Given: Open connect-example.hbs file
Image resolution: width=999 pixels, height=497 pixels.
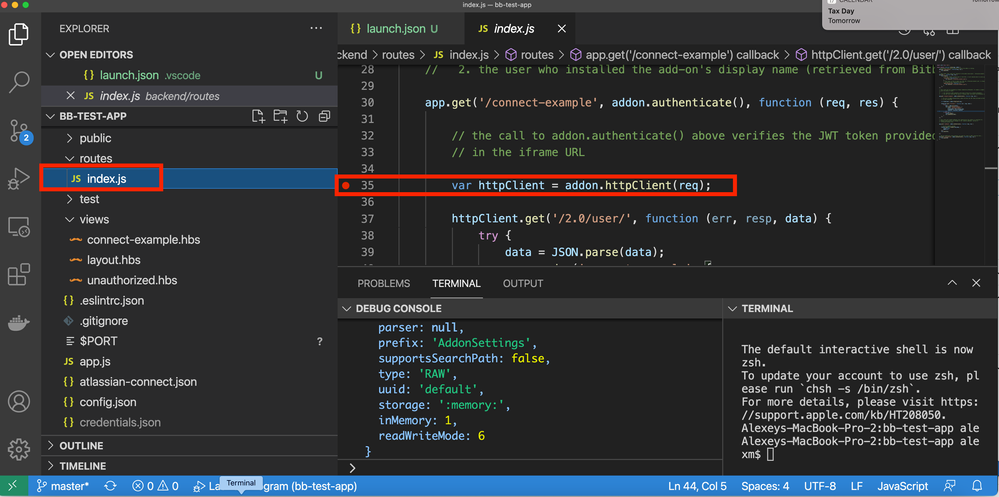Looking at the screenshot, I should [142, 240].
